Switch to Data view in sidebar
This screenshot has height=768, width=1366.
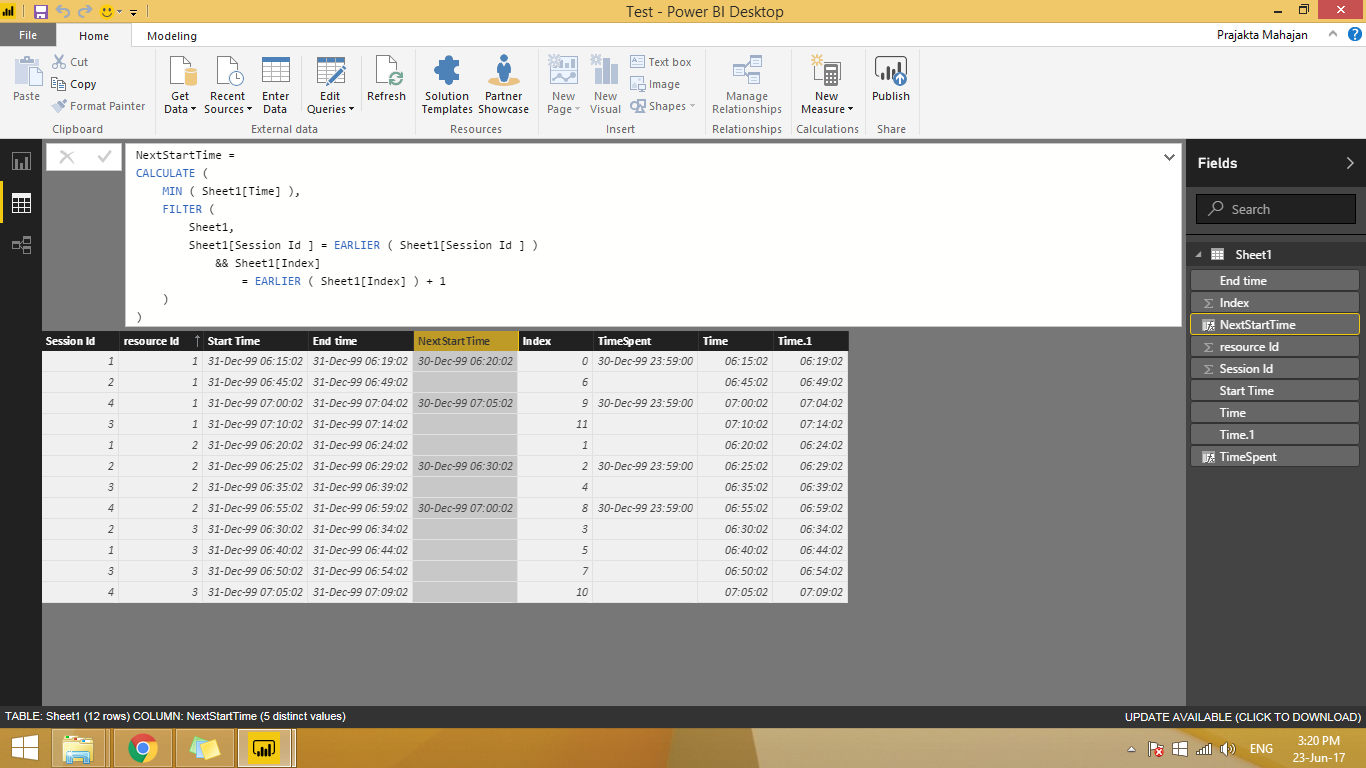tap(21, 203)
